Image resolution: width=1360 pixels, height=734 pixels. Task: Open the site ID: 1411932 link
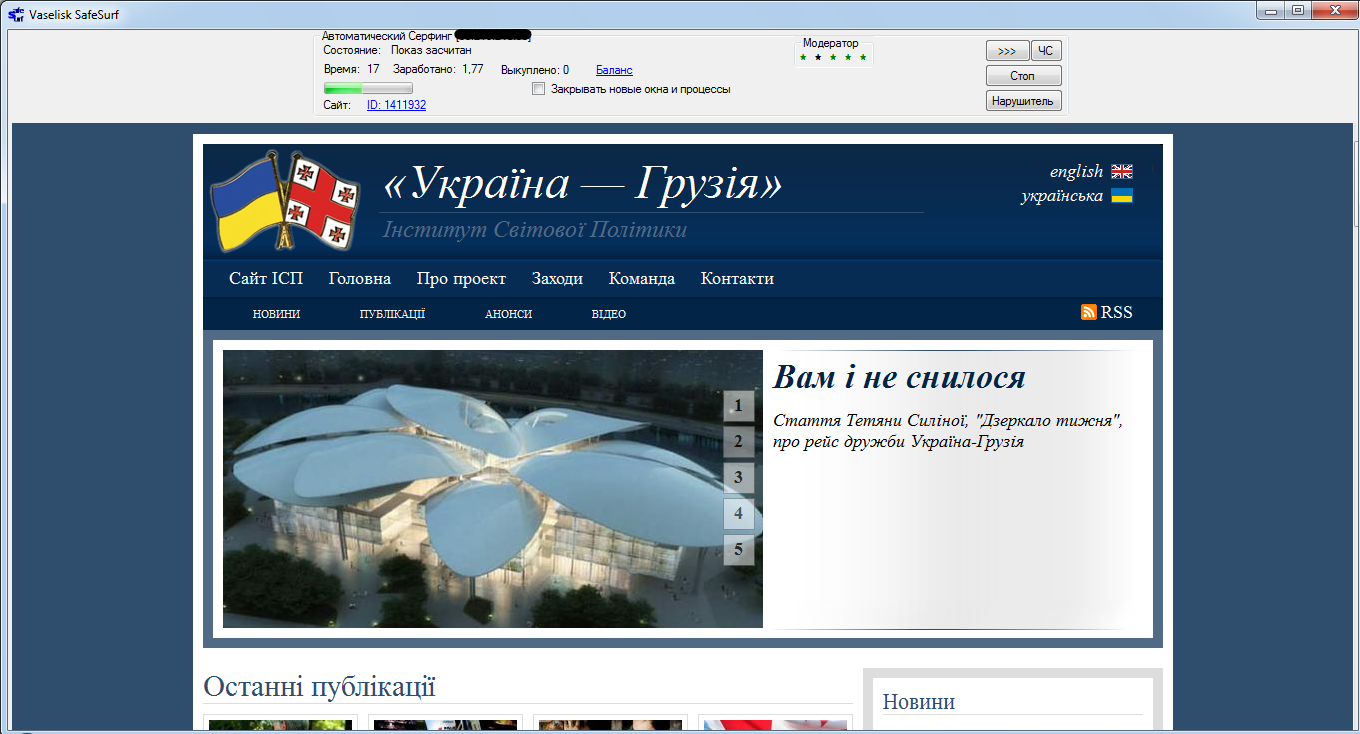(x=396, y=105)
